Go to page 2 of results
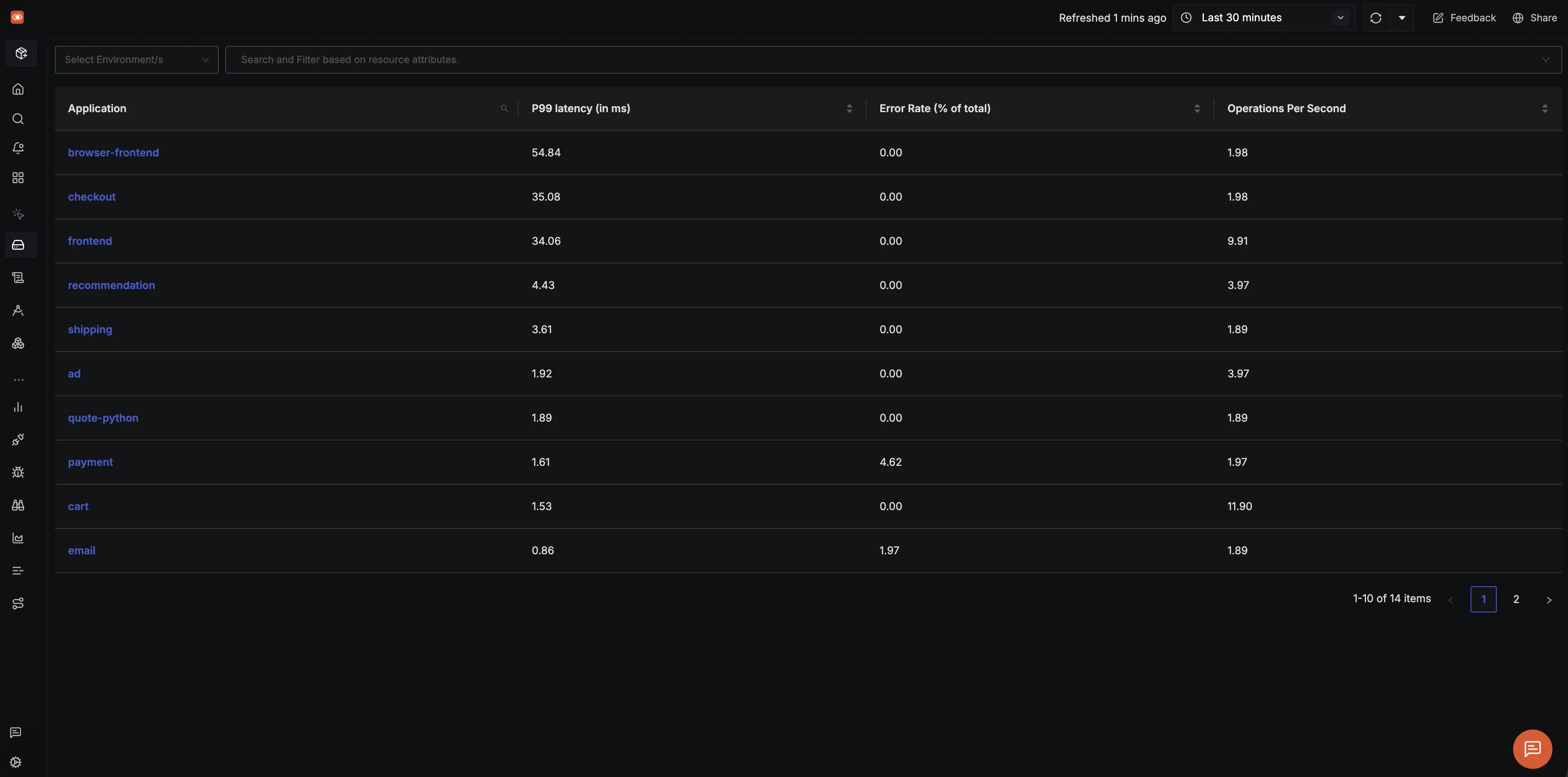1568x777 pixels. point(1516,599)
